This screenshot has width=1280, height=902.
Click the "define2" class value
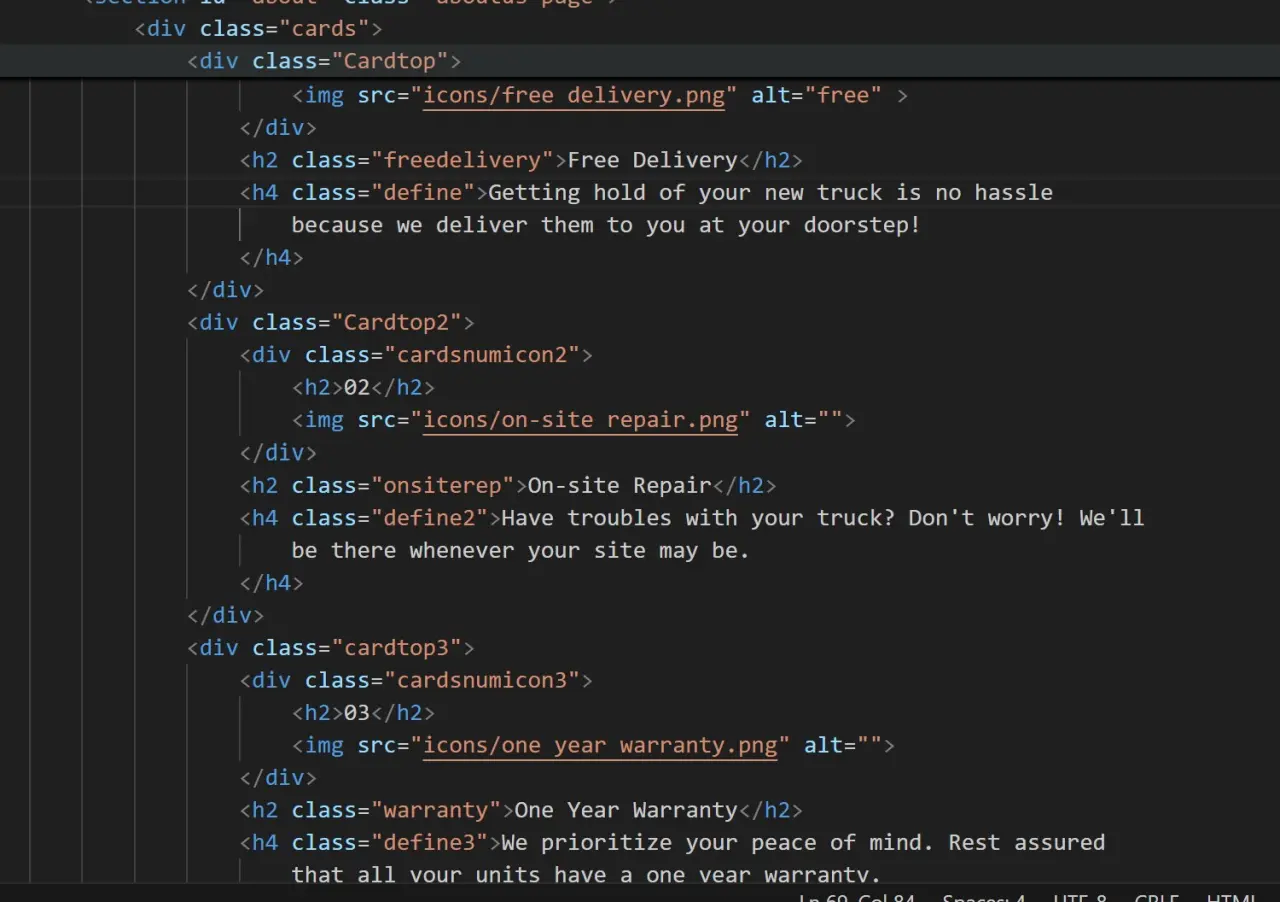429,518
